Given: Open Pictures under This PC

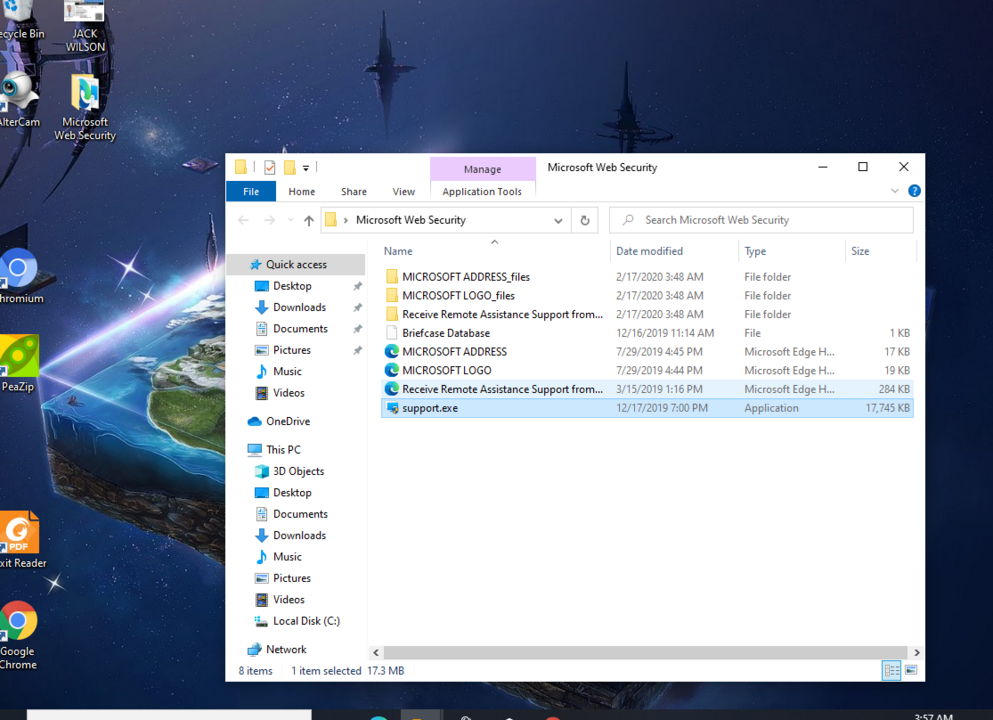Looking at the screenshot, I should (291, 579).
